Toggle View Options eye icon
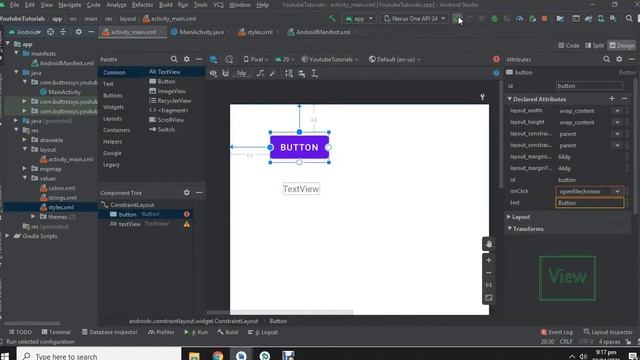Viewport: 640px width, 360px height. [213, 73]
